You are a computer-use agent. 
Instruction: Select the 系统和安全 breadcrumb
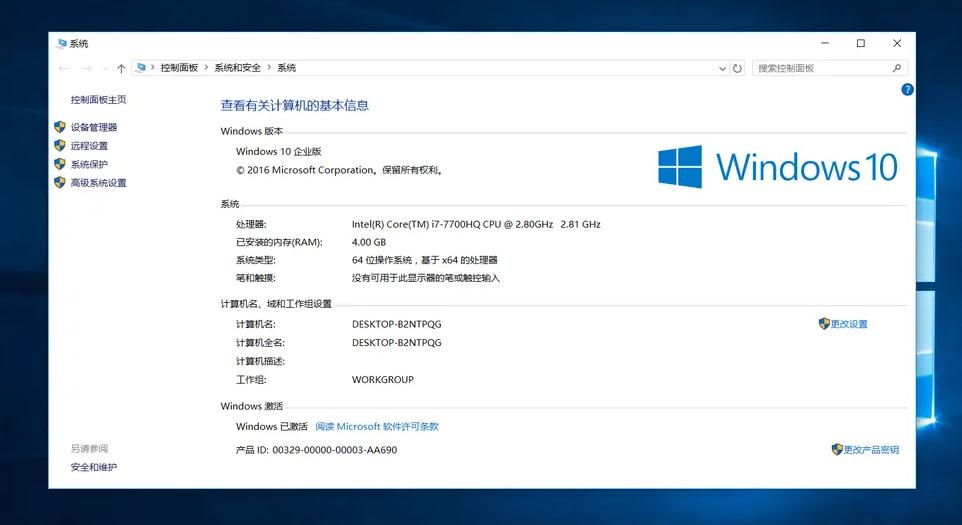pos(237,68)
